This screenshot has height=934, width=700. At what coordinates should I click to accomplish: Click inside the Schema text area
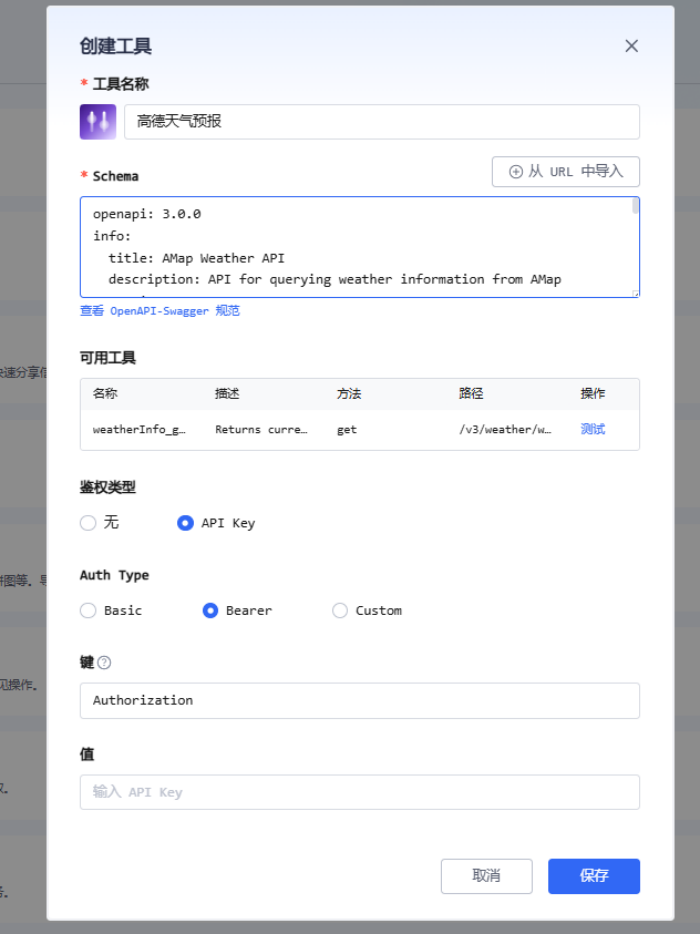pos(360,247)
